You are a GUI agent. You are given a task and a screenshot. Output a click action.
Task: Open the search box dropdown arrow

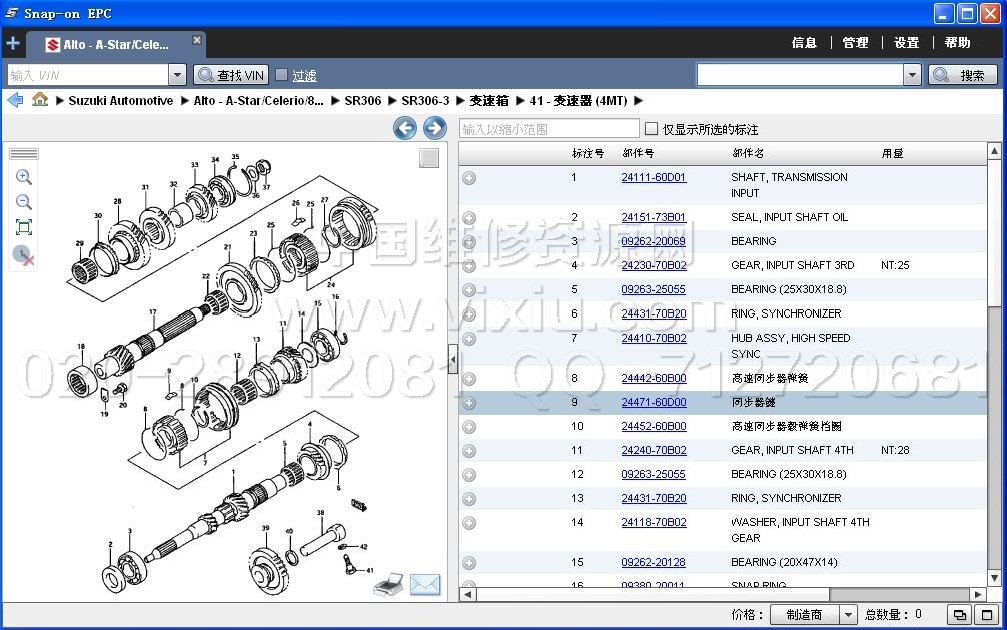[x=911, y=75]
